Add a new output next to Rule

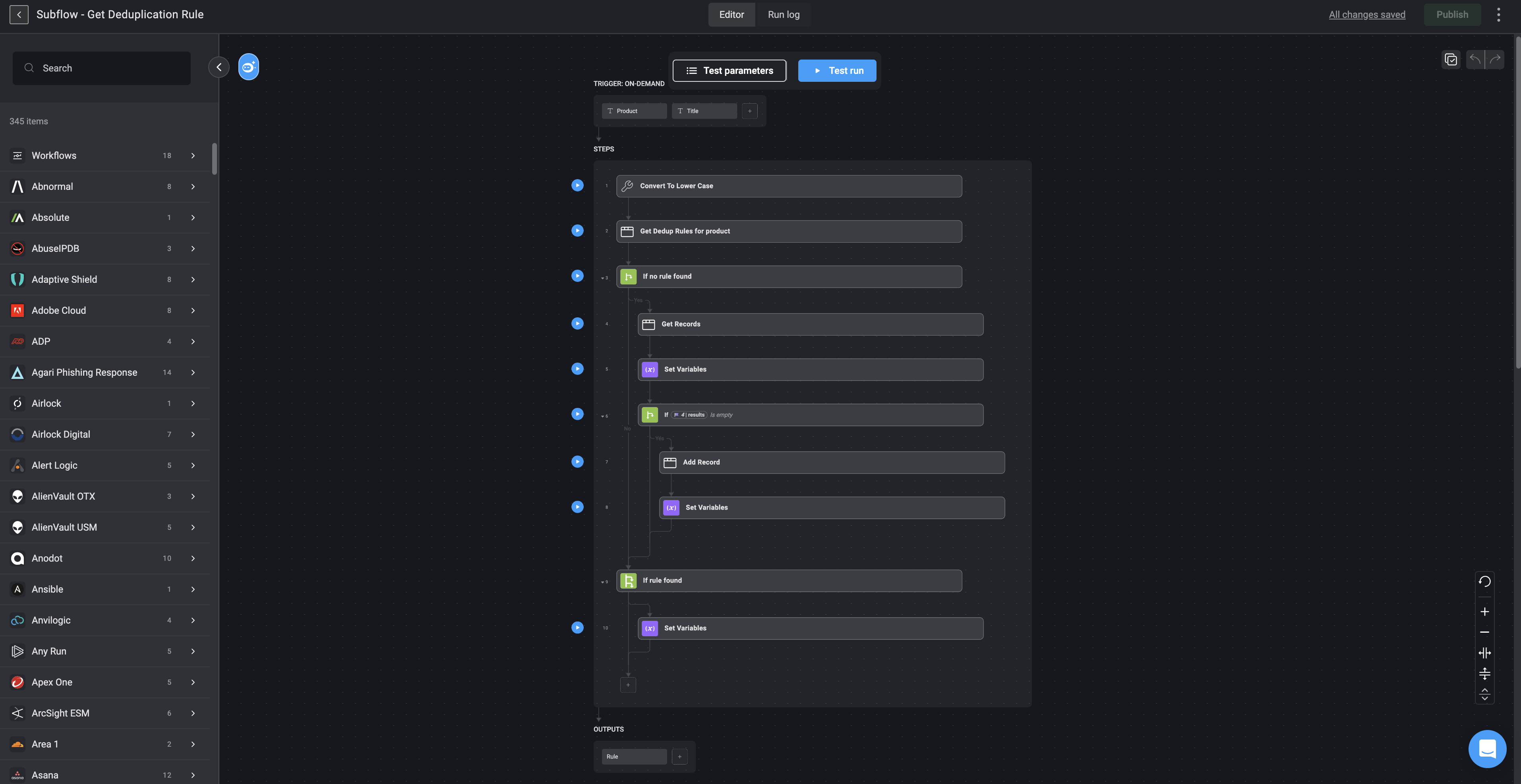(679, 757)
